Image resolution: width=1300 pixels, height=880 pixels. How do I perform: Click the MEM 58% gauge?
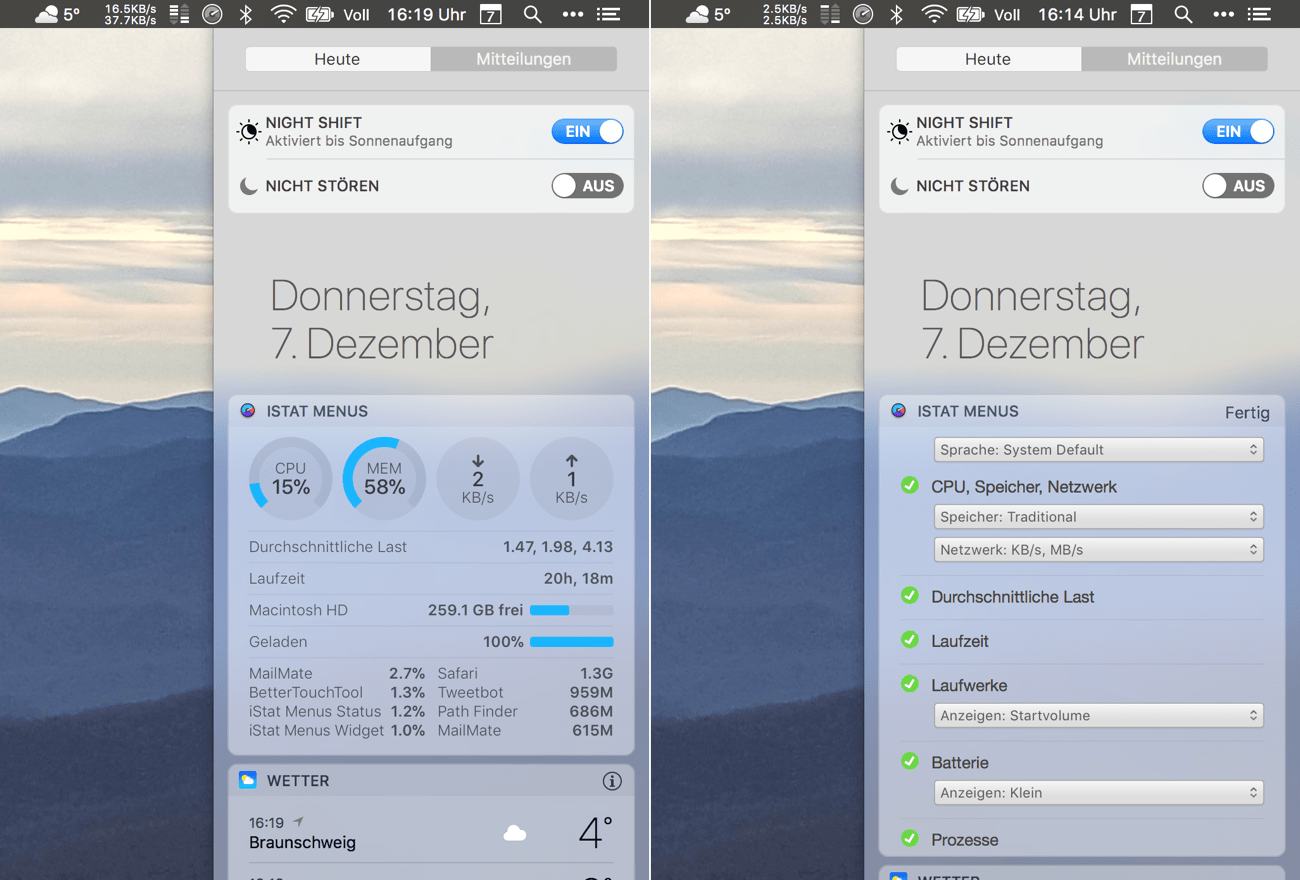pos(384,479)
